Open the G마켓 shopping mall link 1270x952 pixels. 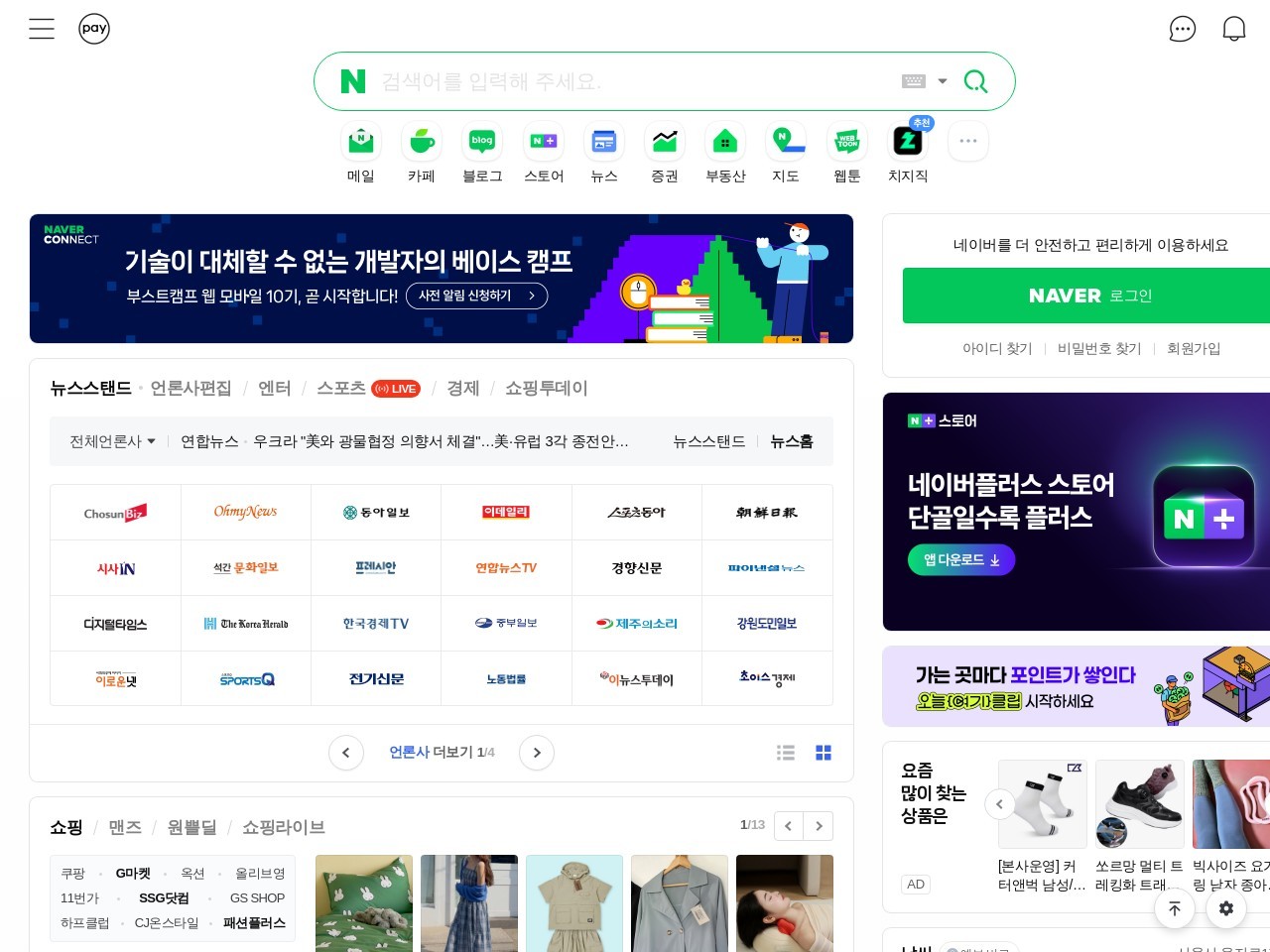coord(133,874)
